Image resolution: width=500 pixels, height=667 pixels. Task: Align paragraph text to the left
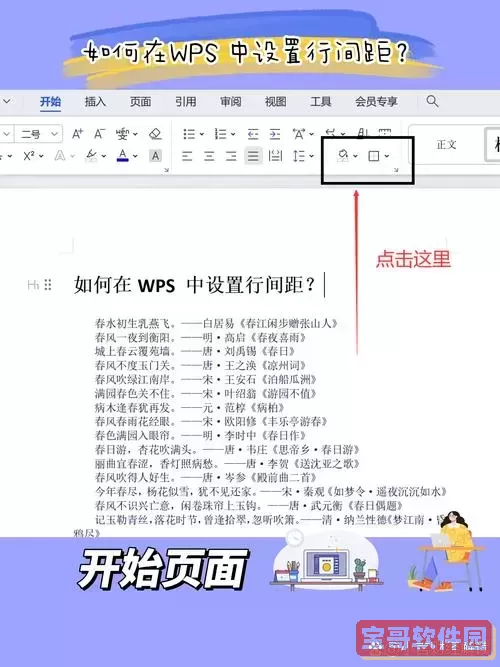coord(187,156)
